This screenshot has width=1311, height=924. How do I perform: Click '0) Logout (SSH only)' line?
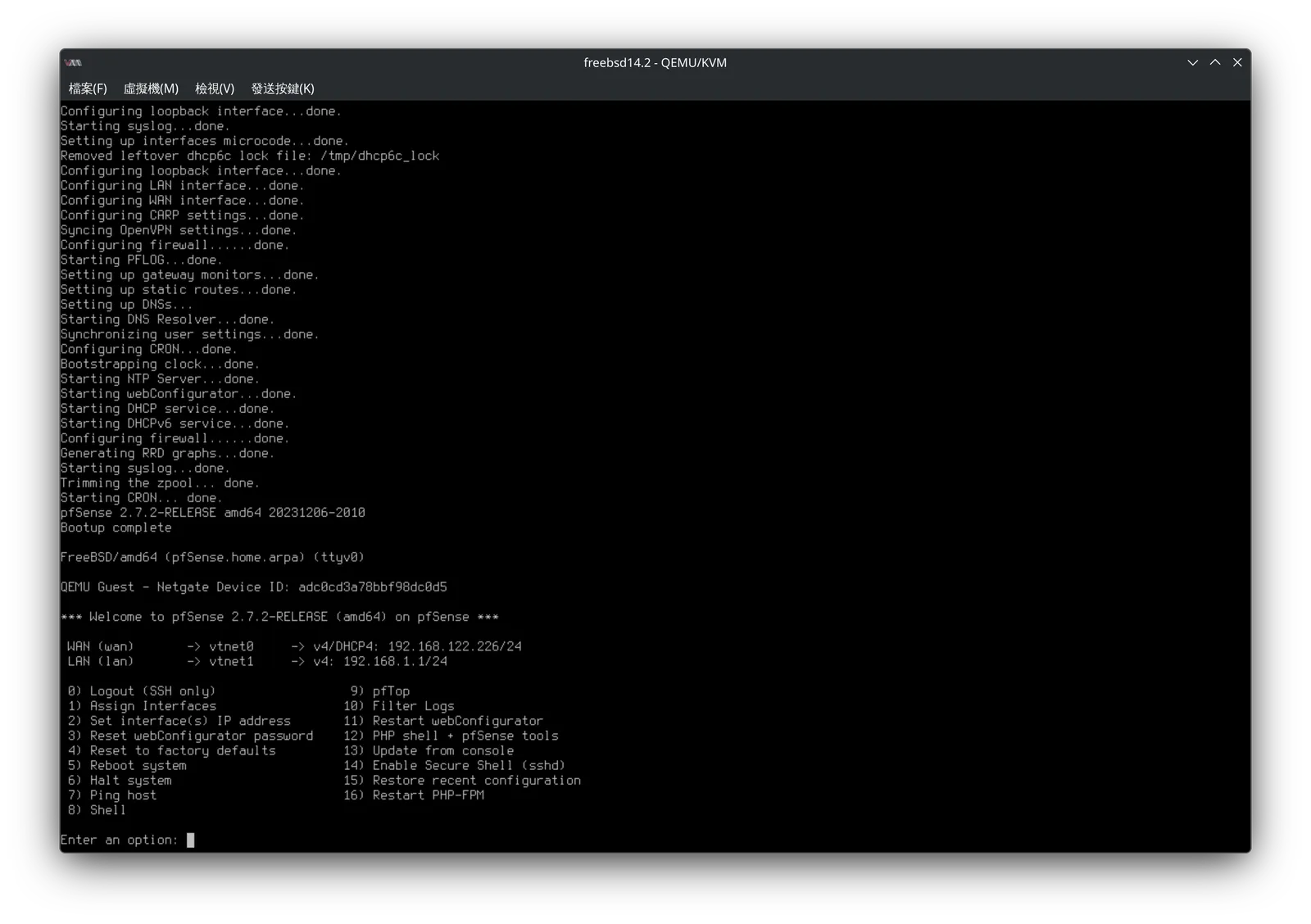142,691
